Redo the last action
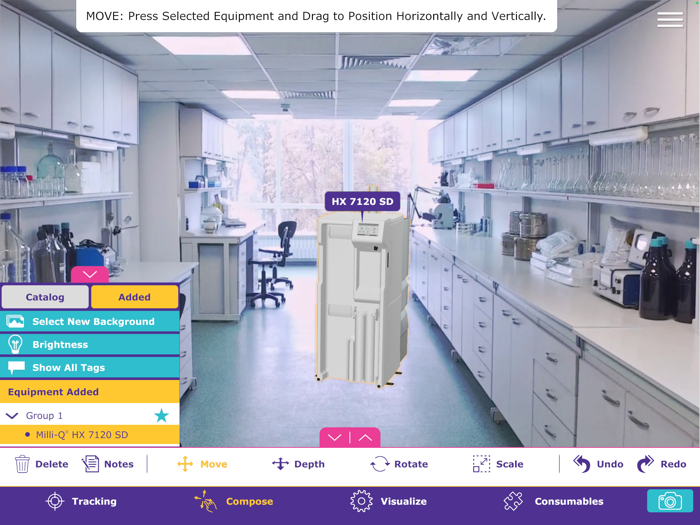This screenshot has width=700, height=525. pos(662,464)
